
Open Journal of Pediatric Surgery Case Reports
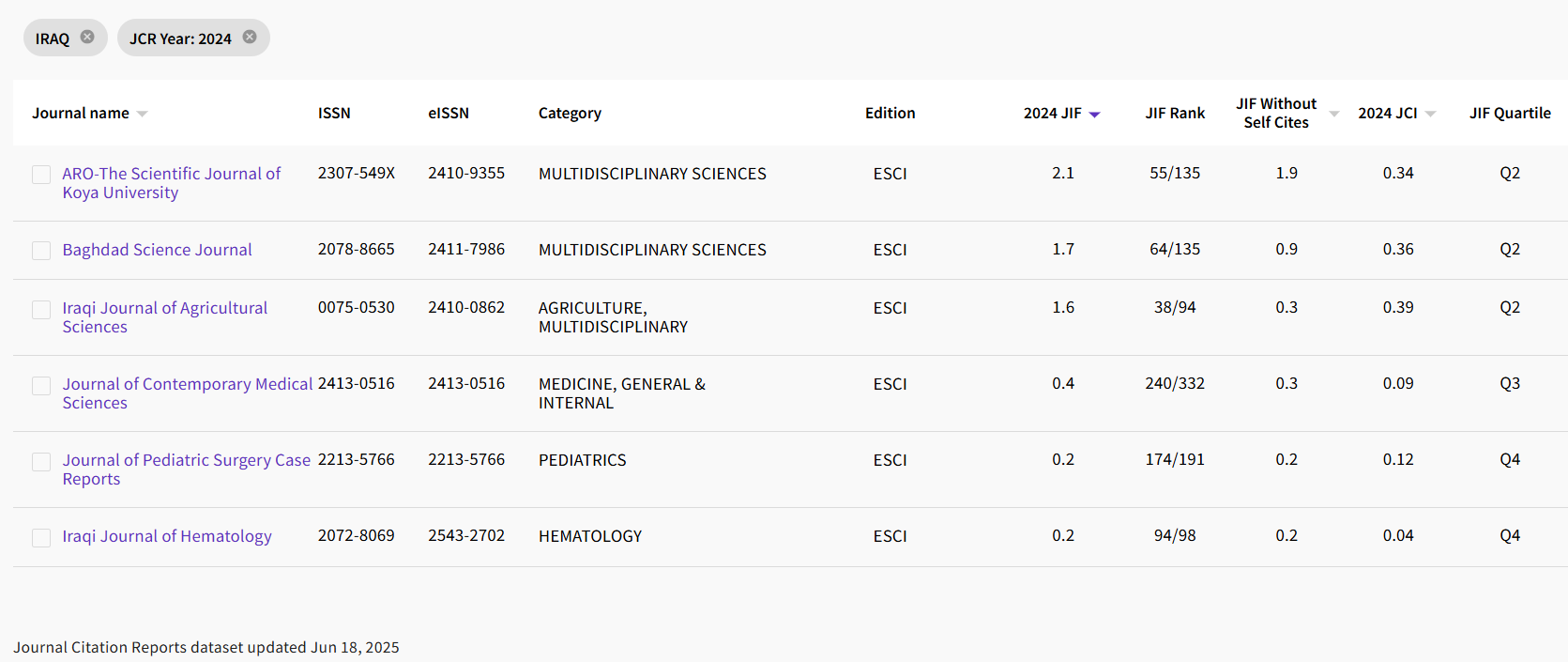[x=186, y=460]
